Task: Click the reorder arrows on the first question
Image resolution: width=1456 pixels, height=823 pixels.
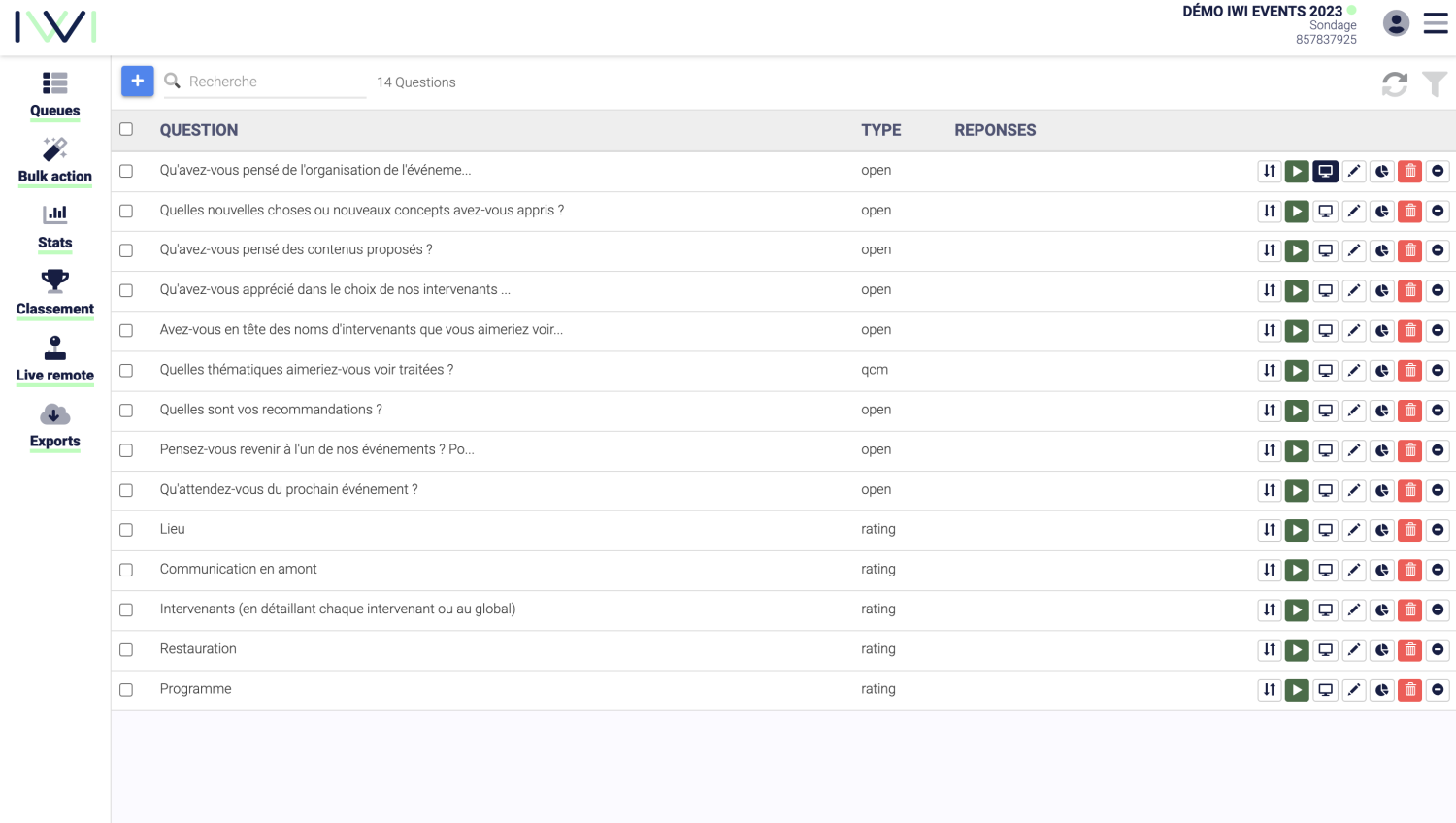Action: point(1270,171)
